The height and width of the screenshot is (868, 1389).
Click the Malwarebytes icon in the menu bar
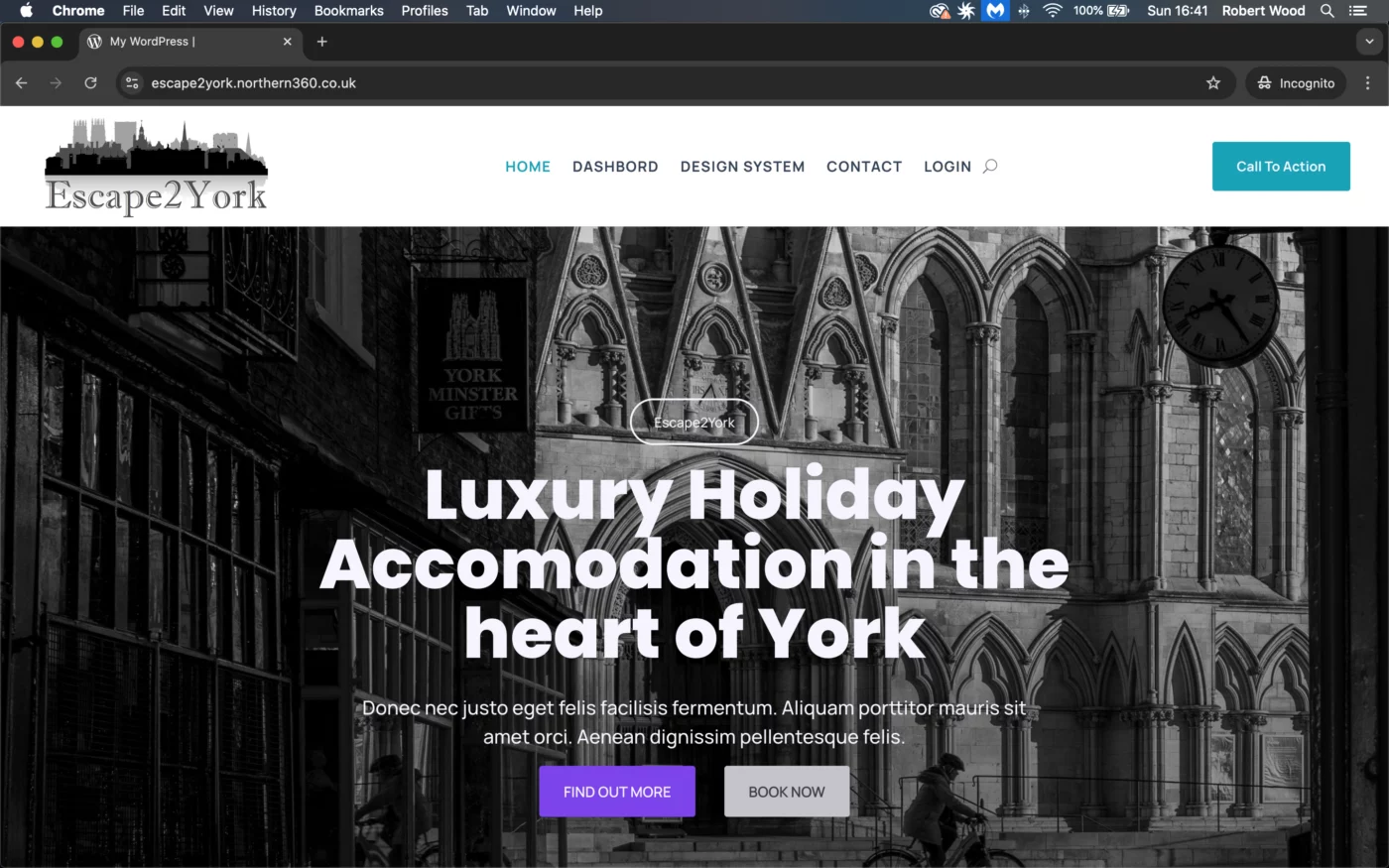click(x=995, y=11)
